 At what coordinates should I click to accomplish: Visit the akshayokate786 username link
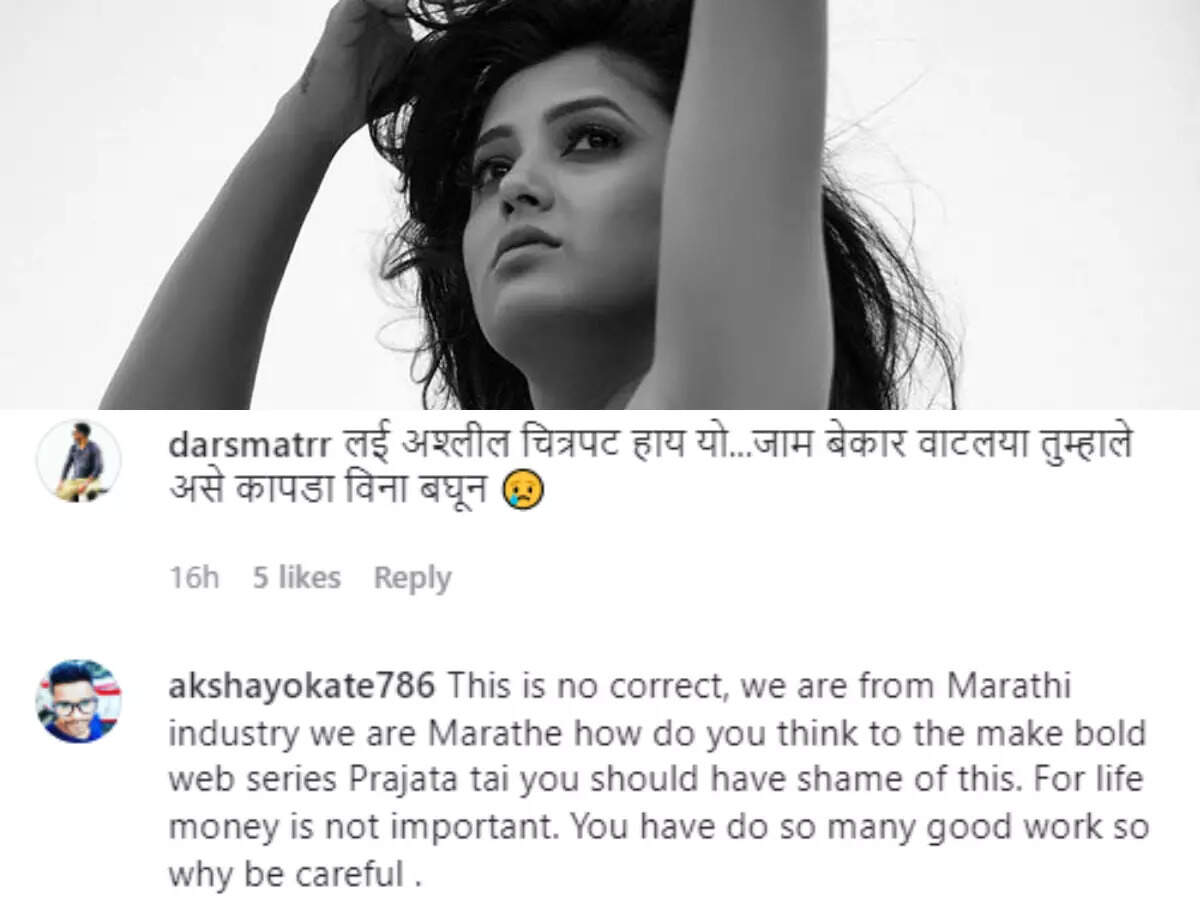(x=302, y=685)
